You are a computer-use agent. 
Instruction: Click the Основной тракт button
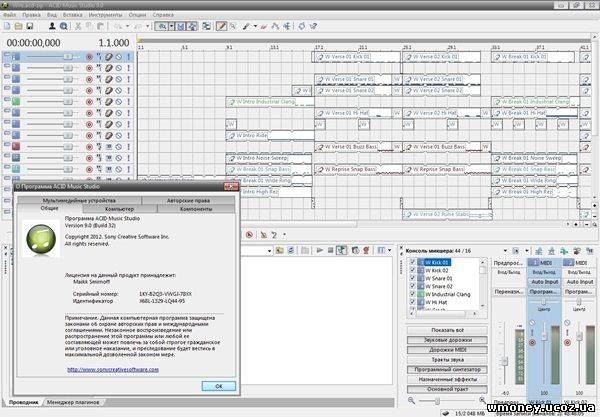tap(447, 389)
